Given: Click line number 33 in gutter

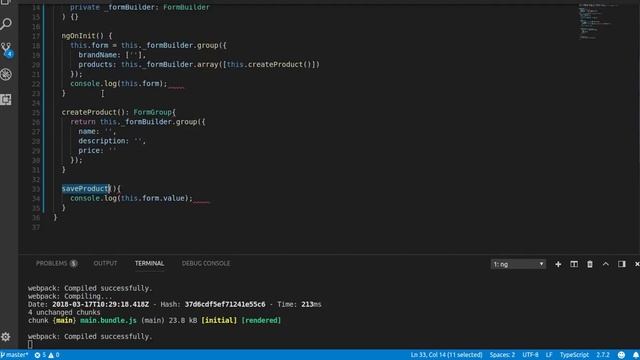Looking at the screenshot, I should click(36, 189).
